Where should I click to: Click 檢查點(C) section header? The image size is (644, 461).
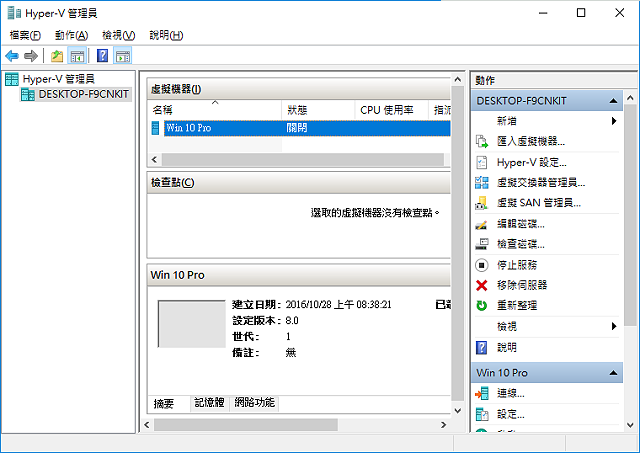(x=299, y=183)
